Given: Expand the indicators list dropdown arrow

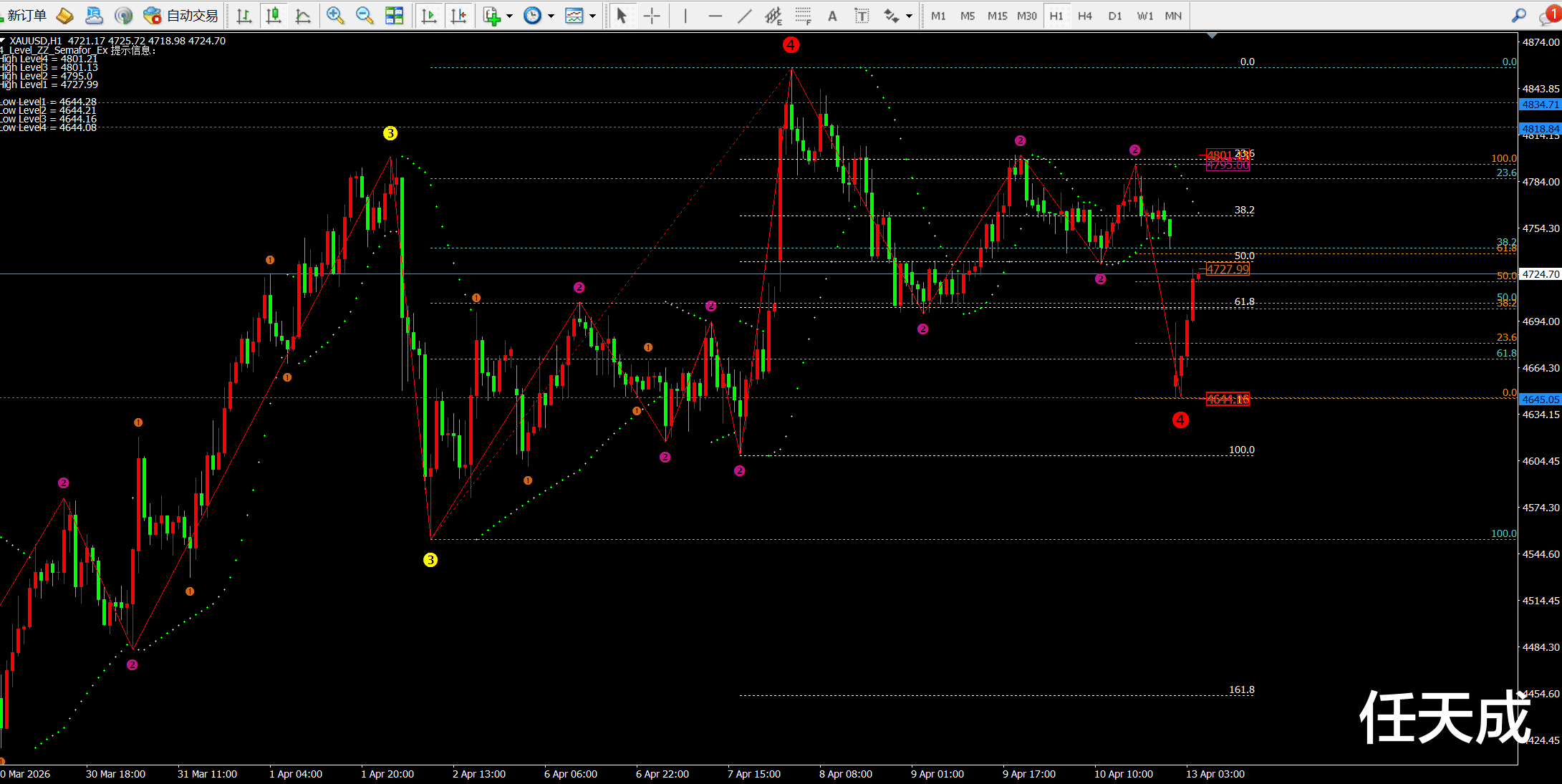Looking at the screenshot, I should pos(509,16).
